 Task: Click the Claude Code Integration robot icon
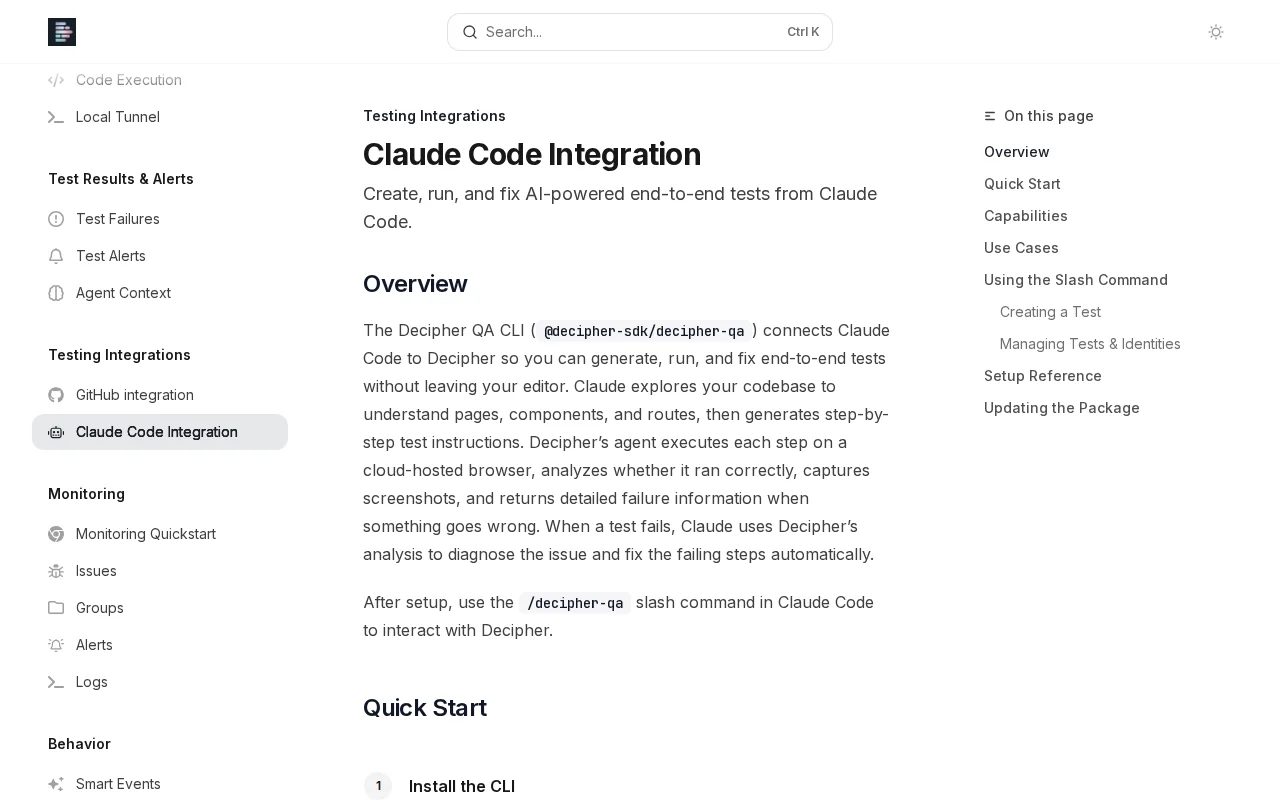point(56,432)
